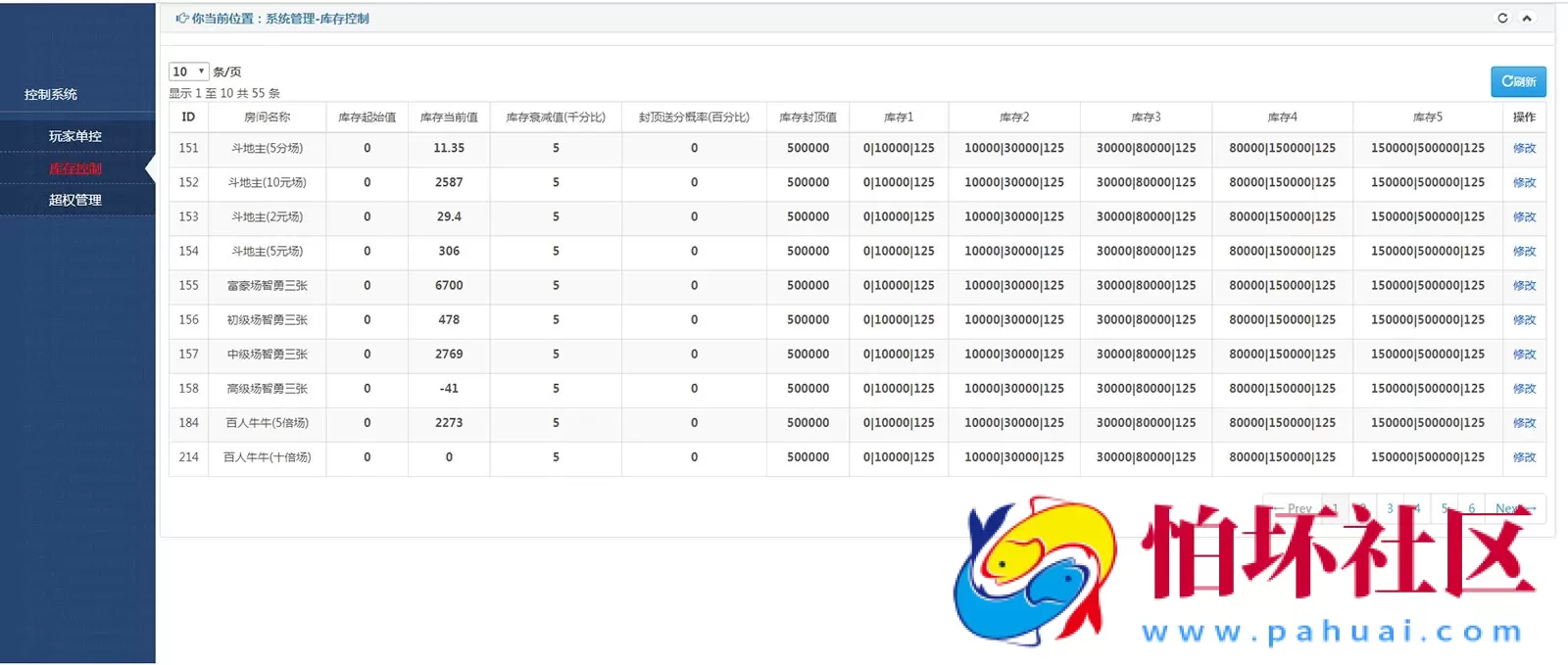Click the 库存当前值 column header

click(x=449, y=117)
